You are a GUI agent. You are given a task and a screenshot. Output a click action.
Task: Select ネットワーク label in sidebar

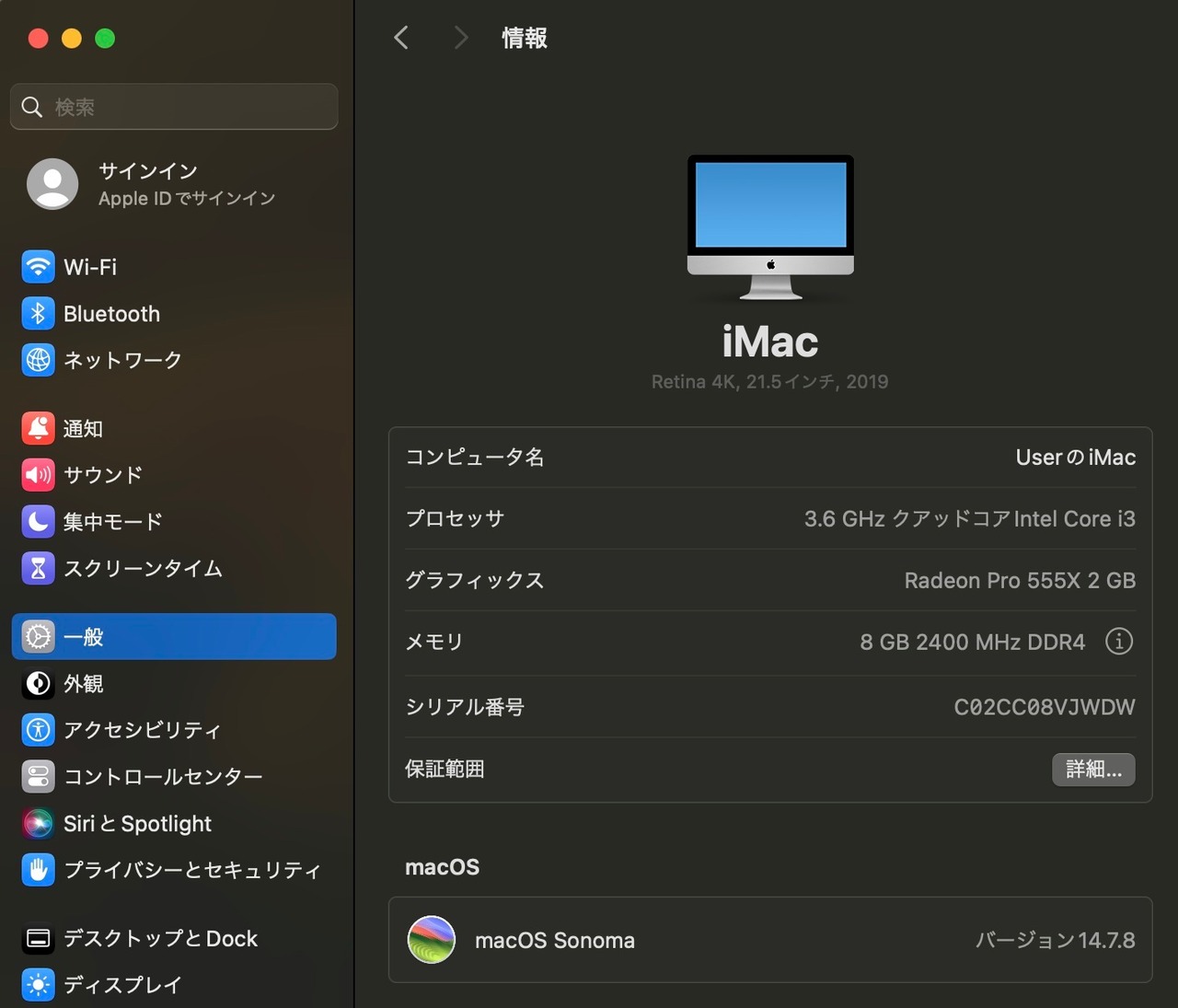point(122,360)
